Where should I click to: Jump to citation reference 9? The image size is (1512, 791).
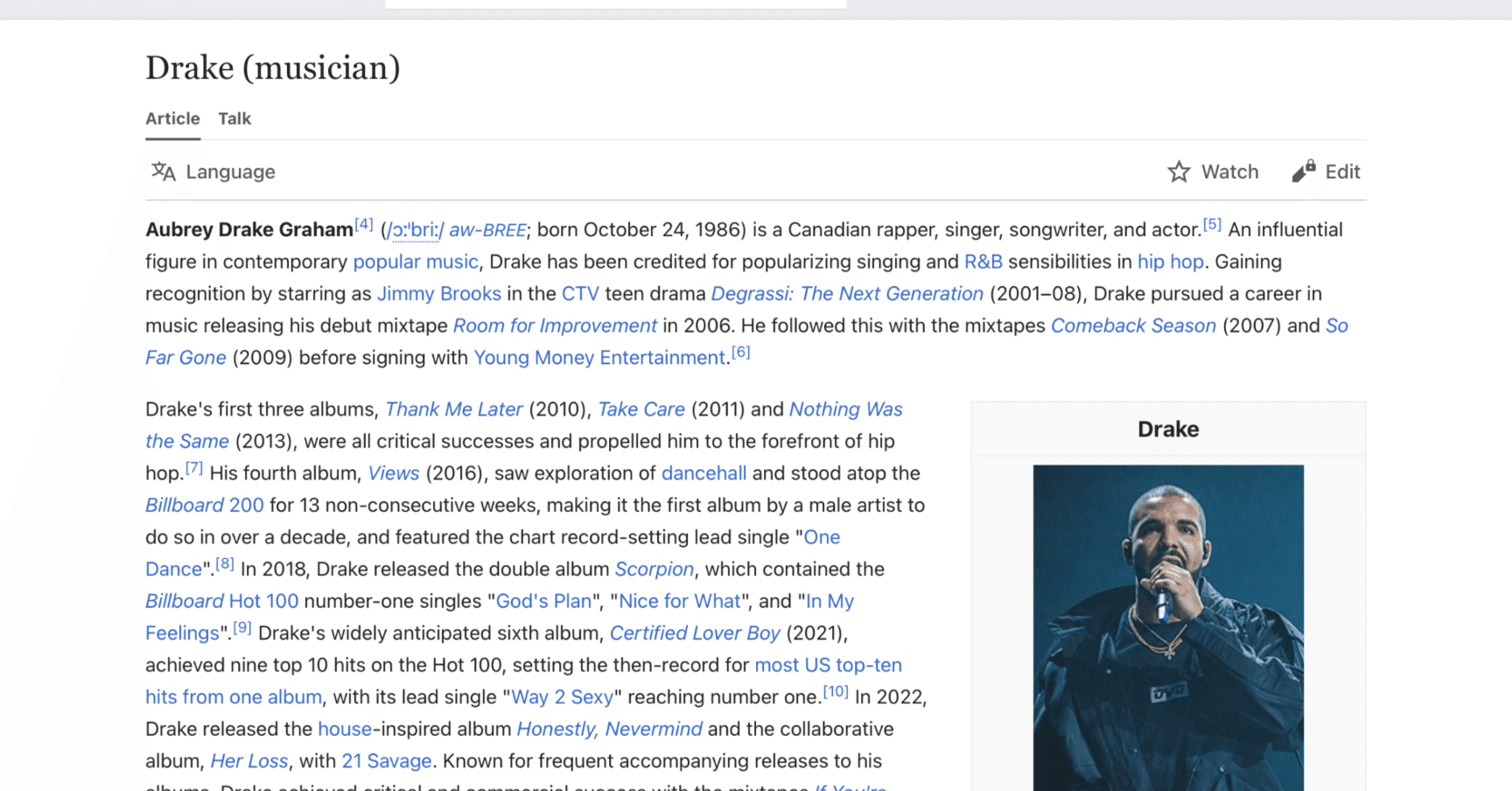[242, 627]
